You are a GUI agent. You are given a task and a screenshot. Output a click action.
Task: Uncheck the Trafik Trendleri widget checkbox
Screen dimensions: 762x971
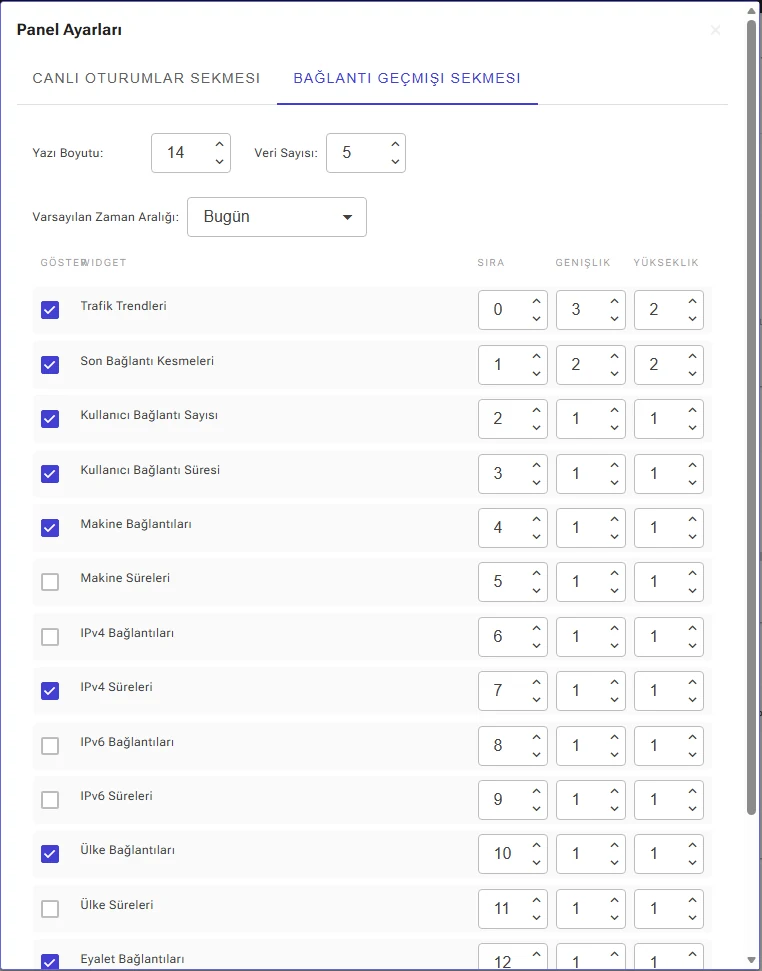click(50, 310)
